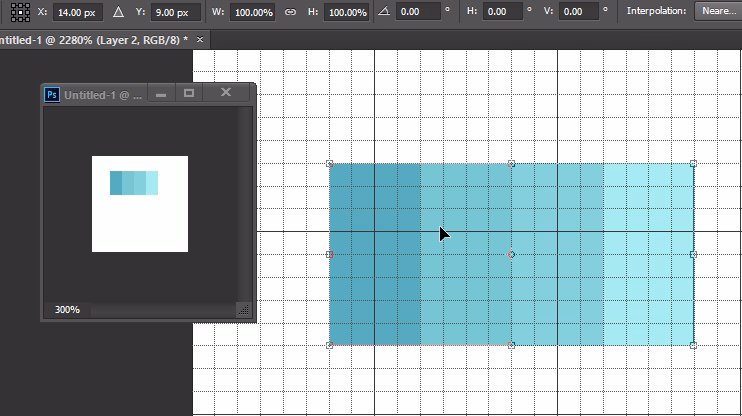
Task: Click the bottom-center transform handle
Action: pyautogui.click(x=512, y=345)
